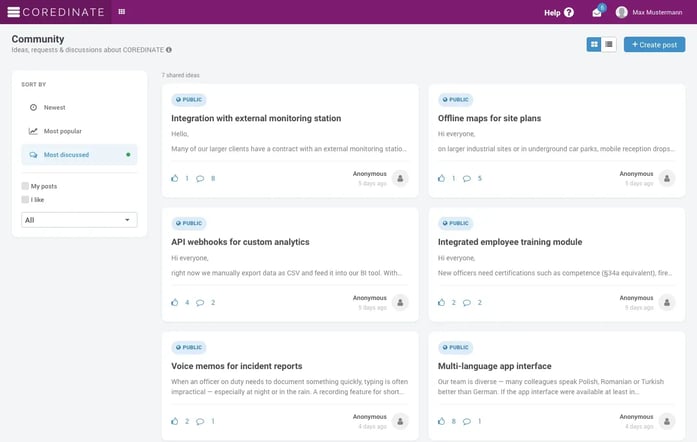Click PUBLIC badge on Offline maps post
The width and height of the screenshot is (697, 442).
point(456,100)
